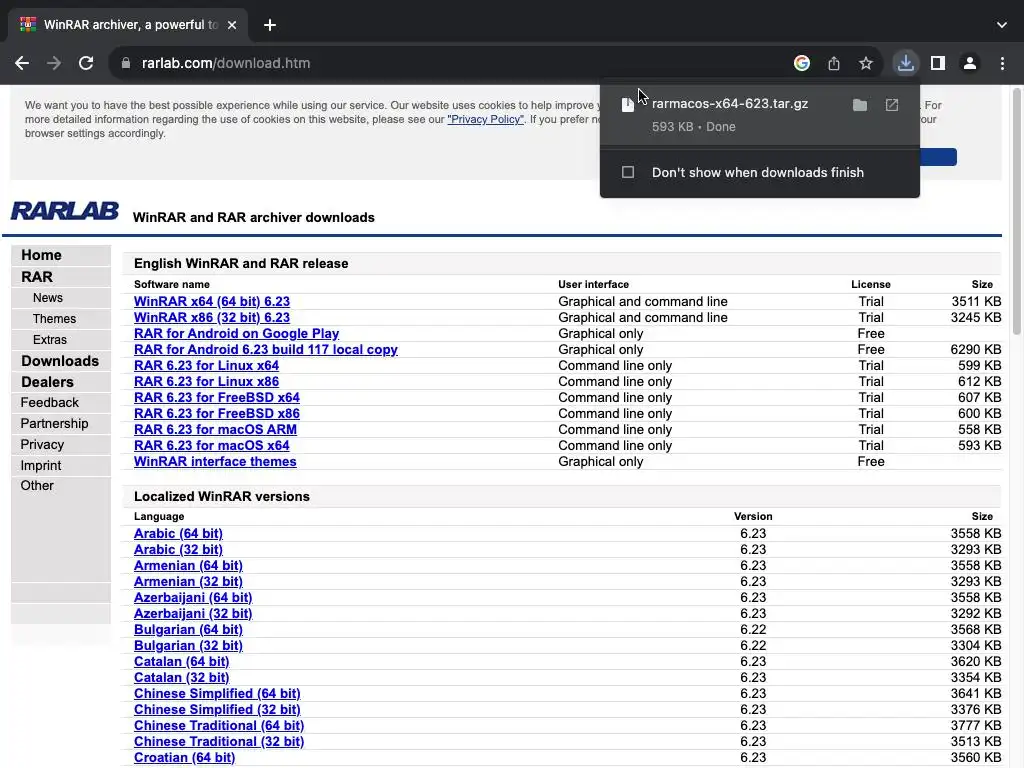Reload the rarlab download page

(86, 63)
